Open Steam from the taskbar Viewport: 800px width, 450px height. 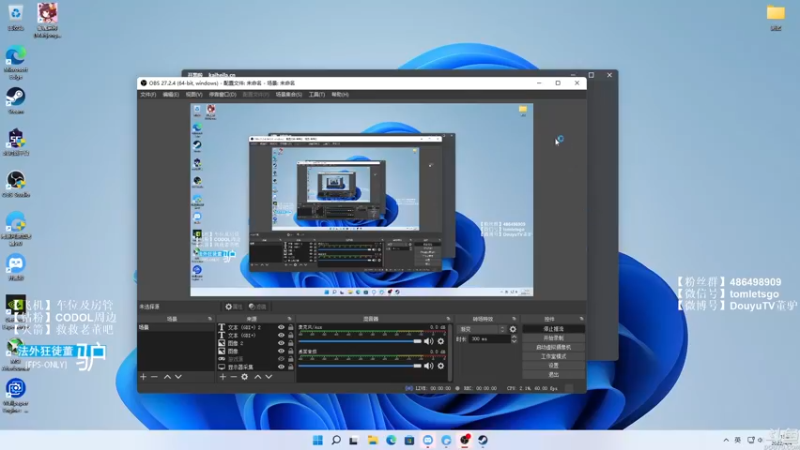tap(483, 440)
